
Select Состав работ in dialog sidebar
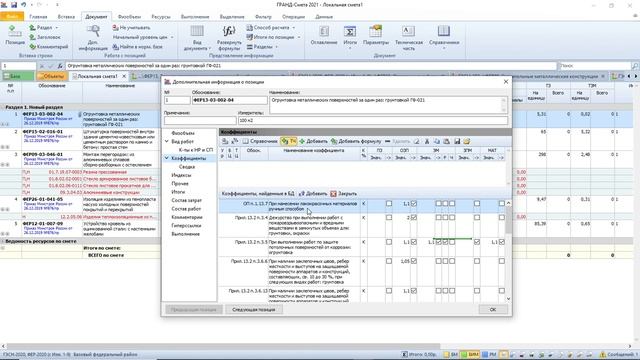186,209
